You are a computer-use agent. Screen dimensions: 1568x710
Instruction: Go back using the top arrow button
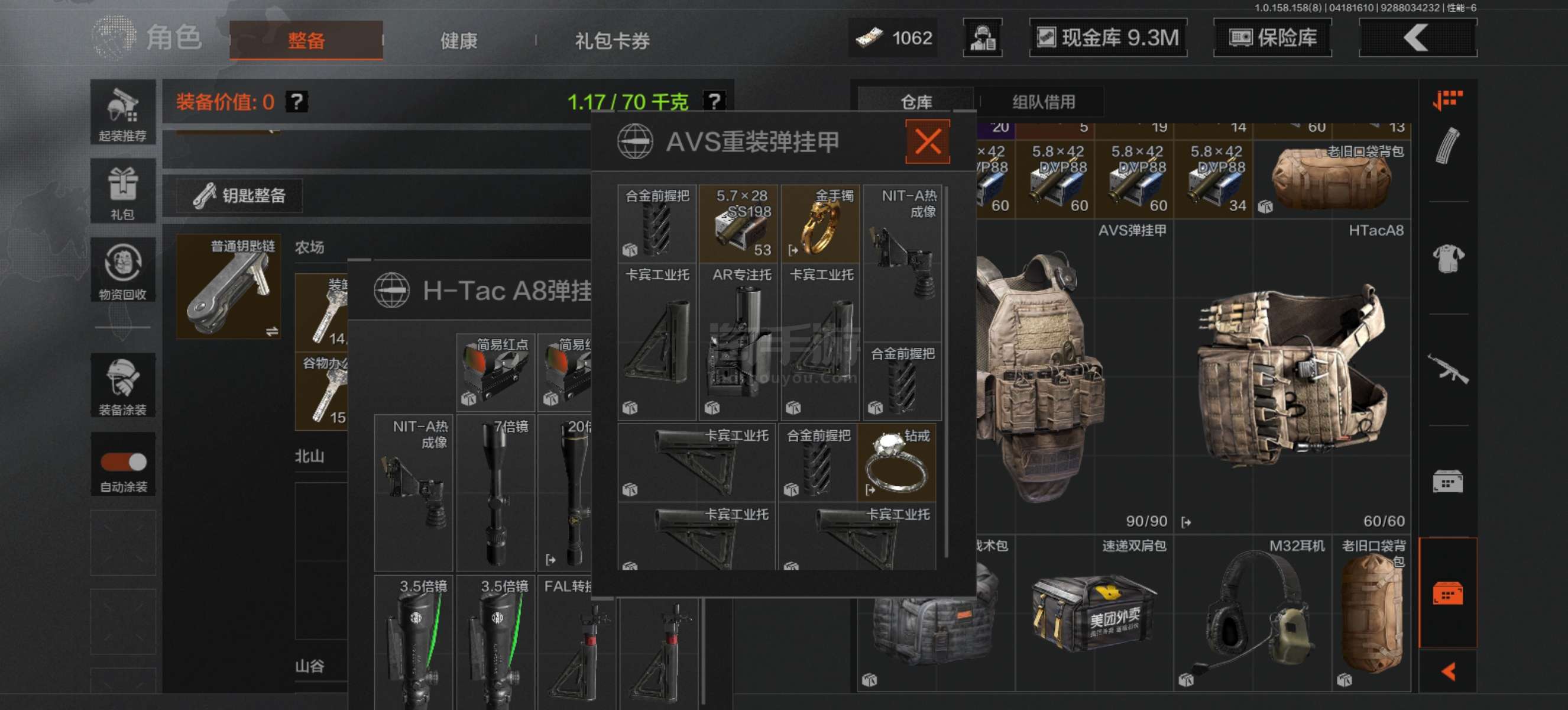1418,38
